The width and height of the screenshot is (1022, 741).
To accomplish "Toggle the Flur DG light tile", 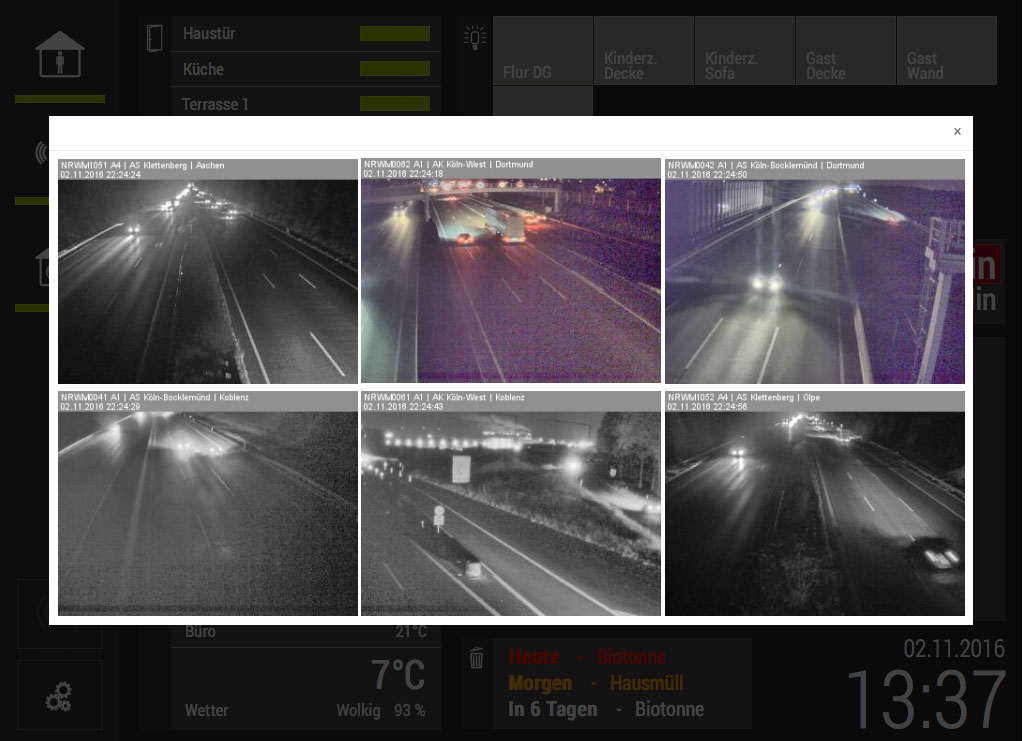I will point(543,51).
